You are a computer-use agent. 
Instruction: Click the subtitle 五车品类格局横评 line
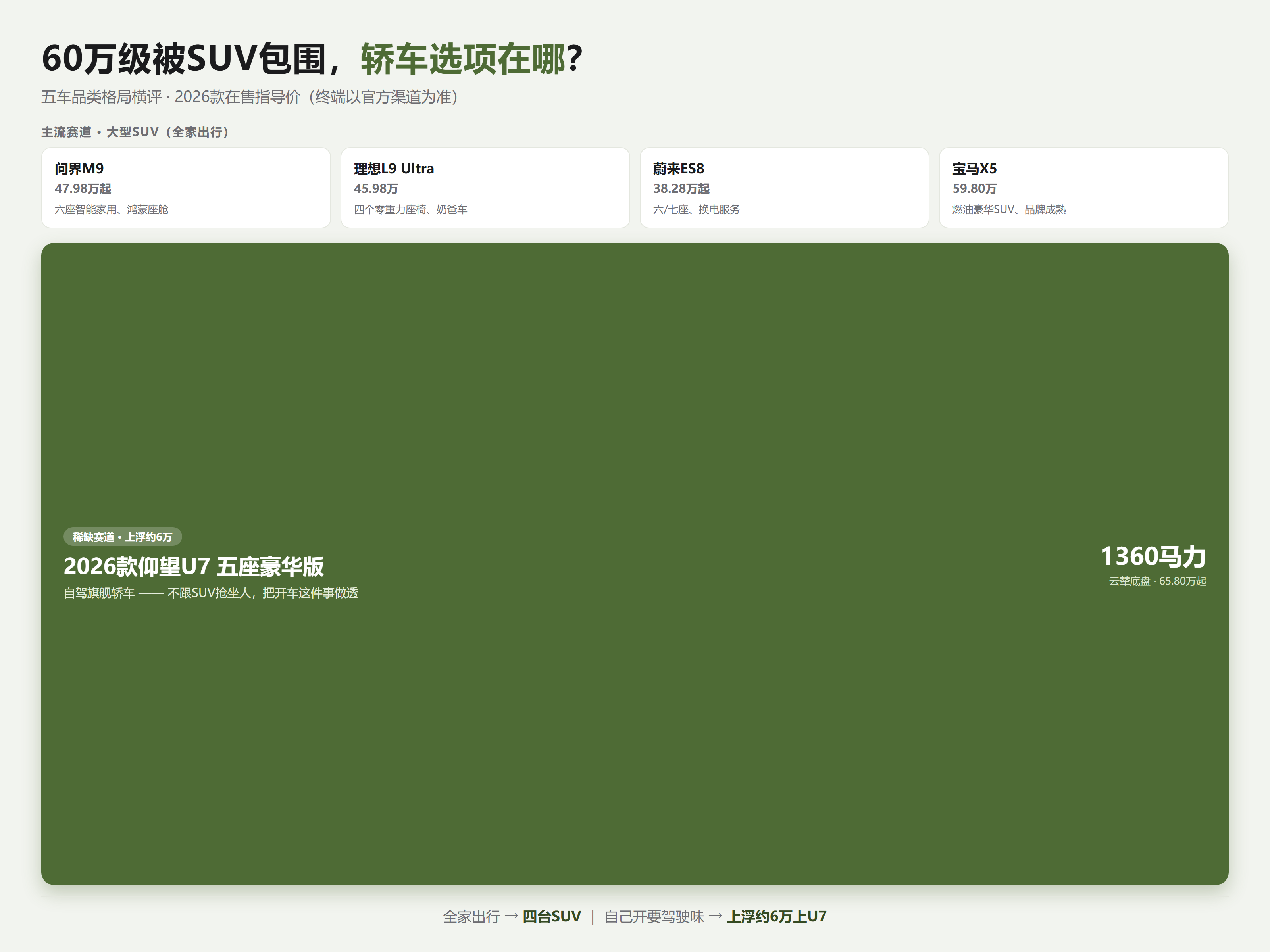tap(250, 97)
